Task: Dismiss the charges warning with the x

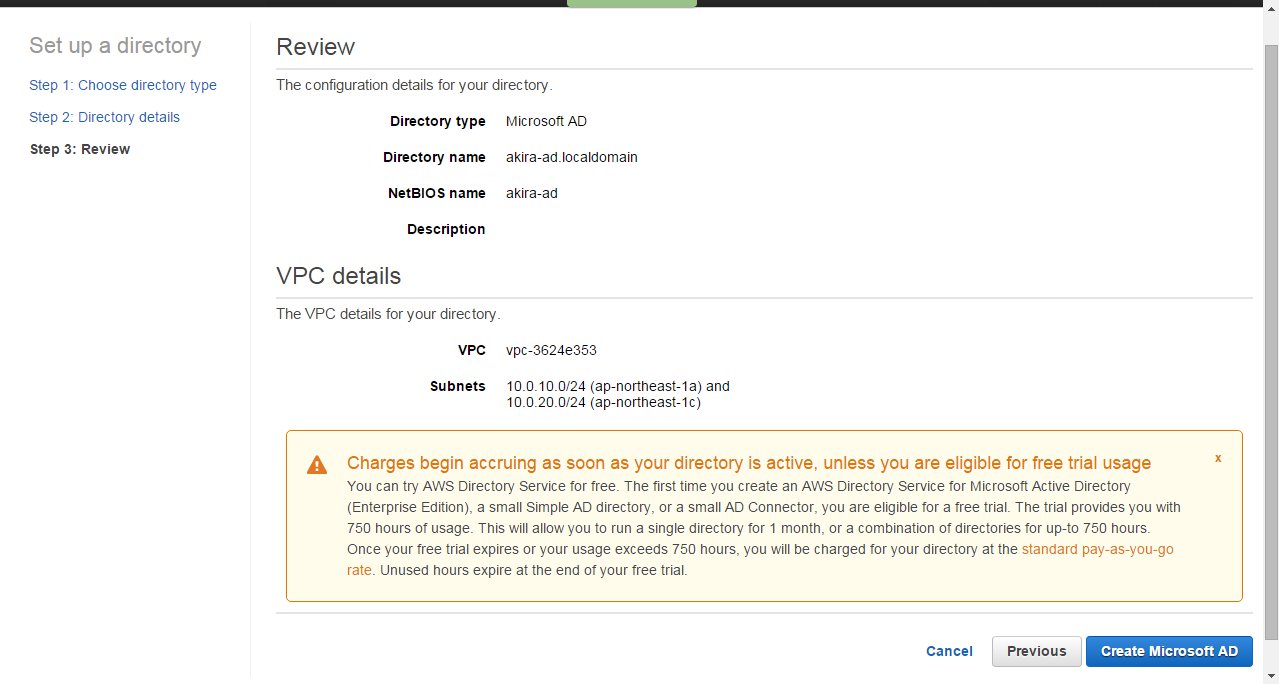Action: [1218, 458]
